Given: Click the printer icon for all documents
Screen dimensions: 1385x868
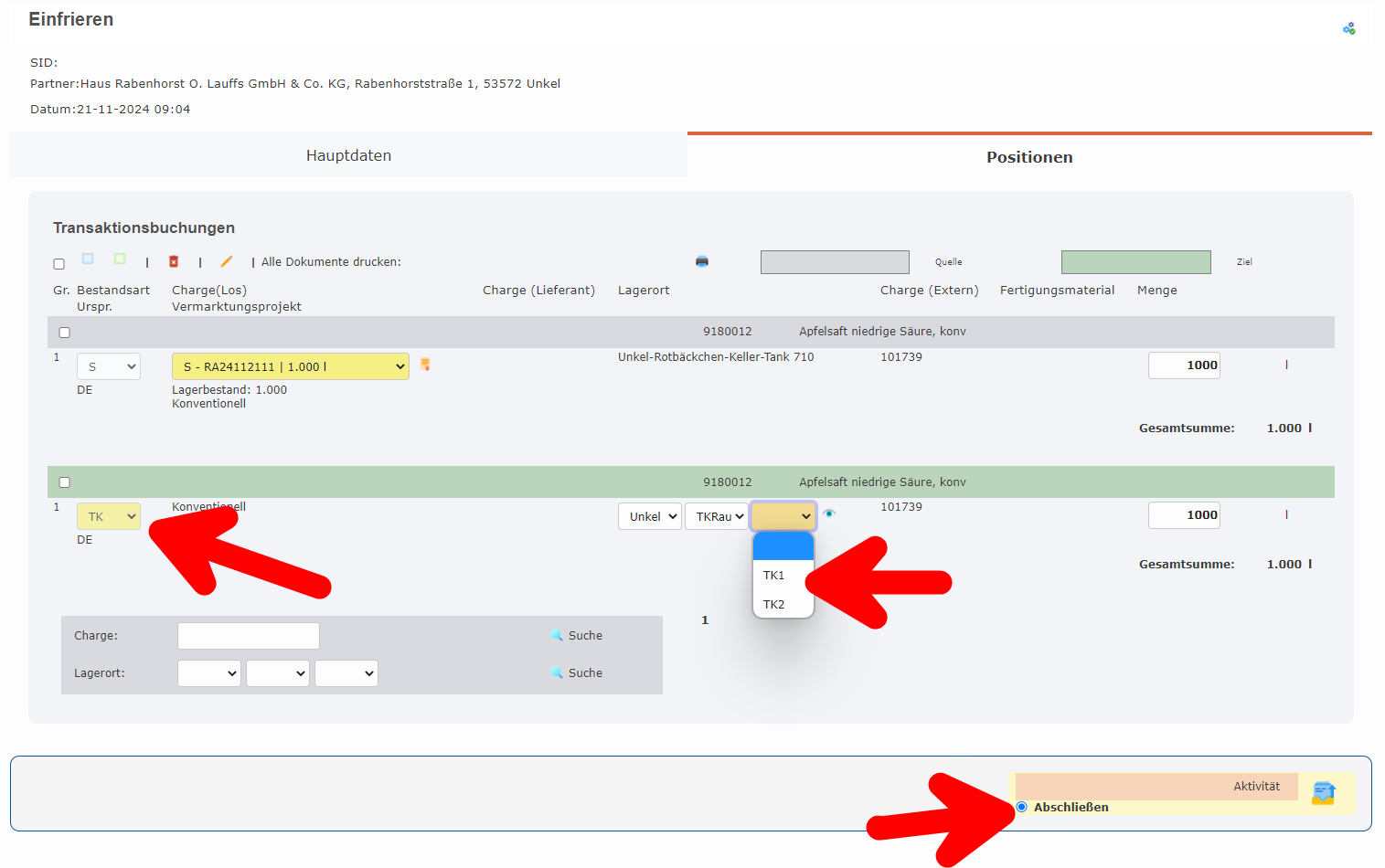Looking at the screenshot, I should click(x=702, y=261).
